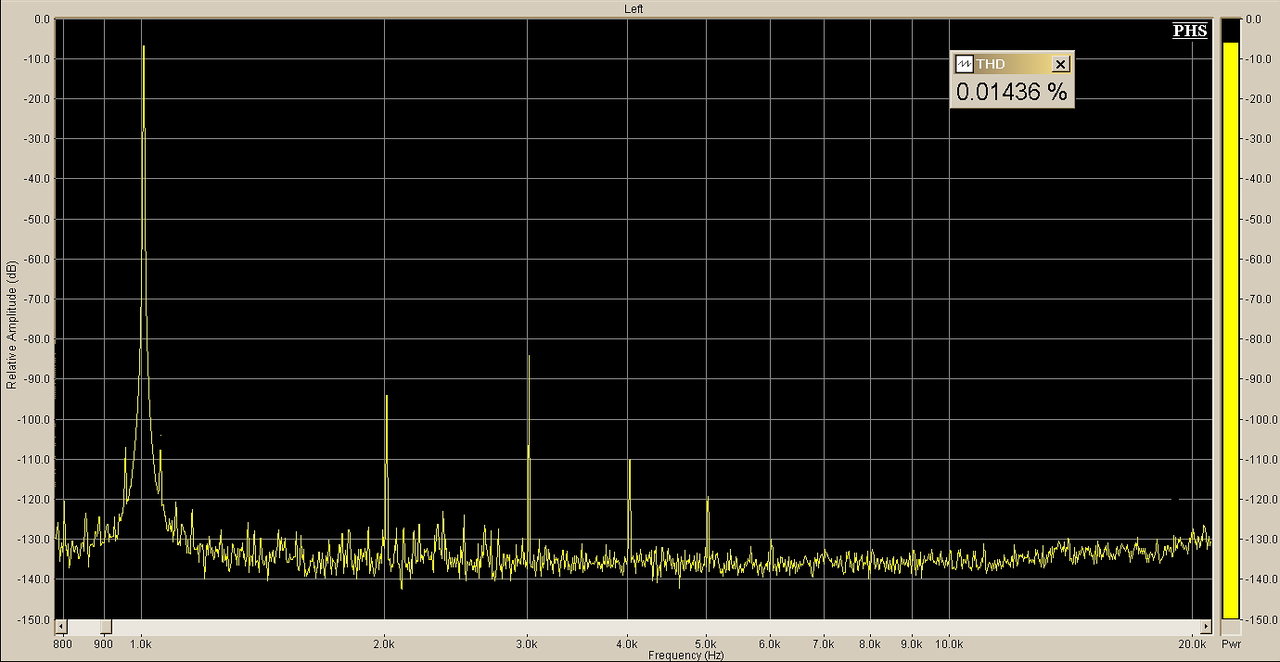Click the Pwr label under the meter
Screen dimensions: 1280x662
[x=1231, y=644]
